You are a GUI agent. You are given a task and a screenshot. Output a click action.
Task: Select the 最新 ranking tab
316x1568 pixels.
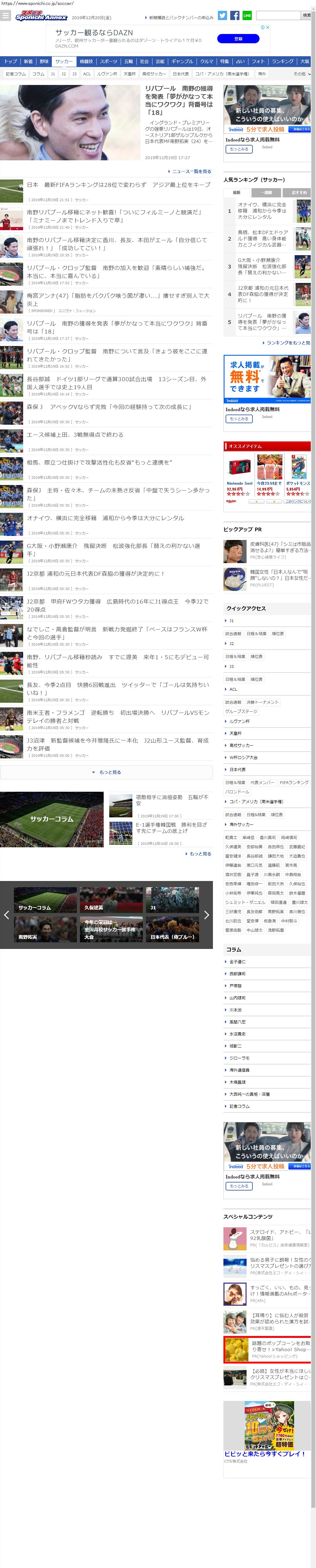pos(236,192)
